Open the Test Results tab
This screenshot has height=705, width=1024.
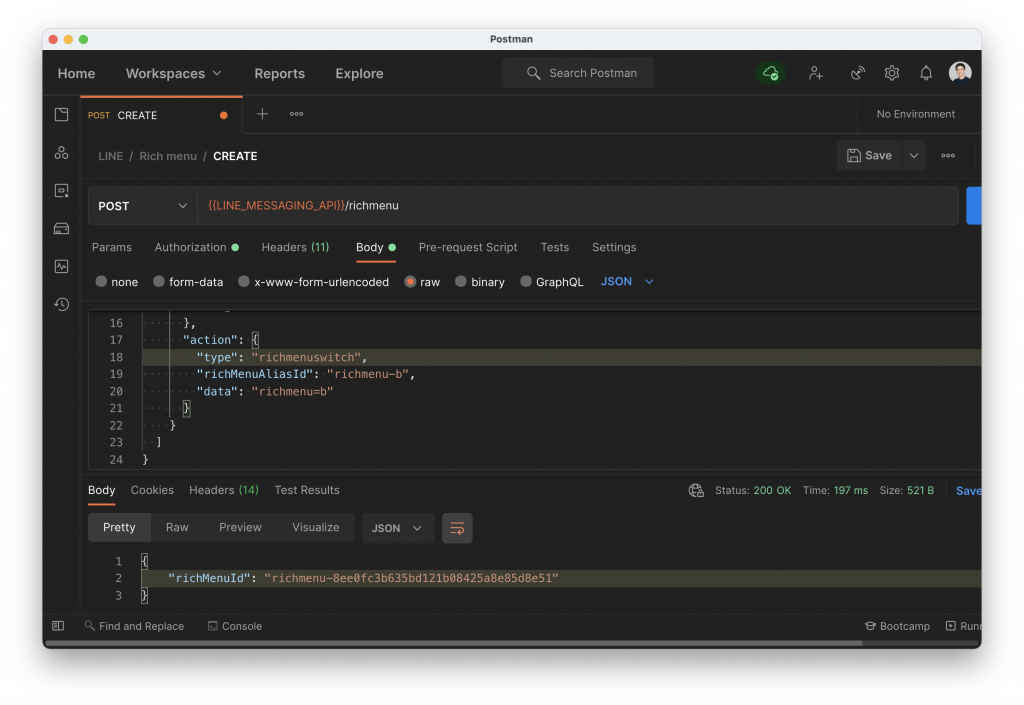click(307, 490)
